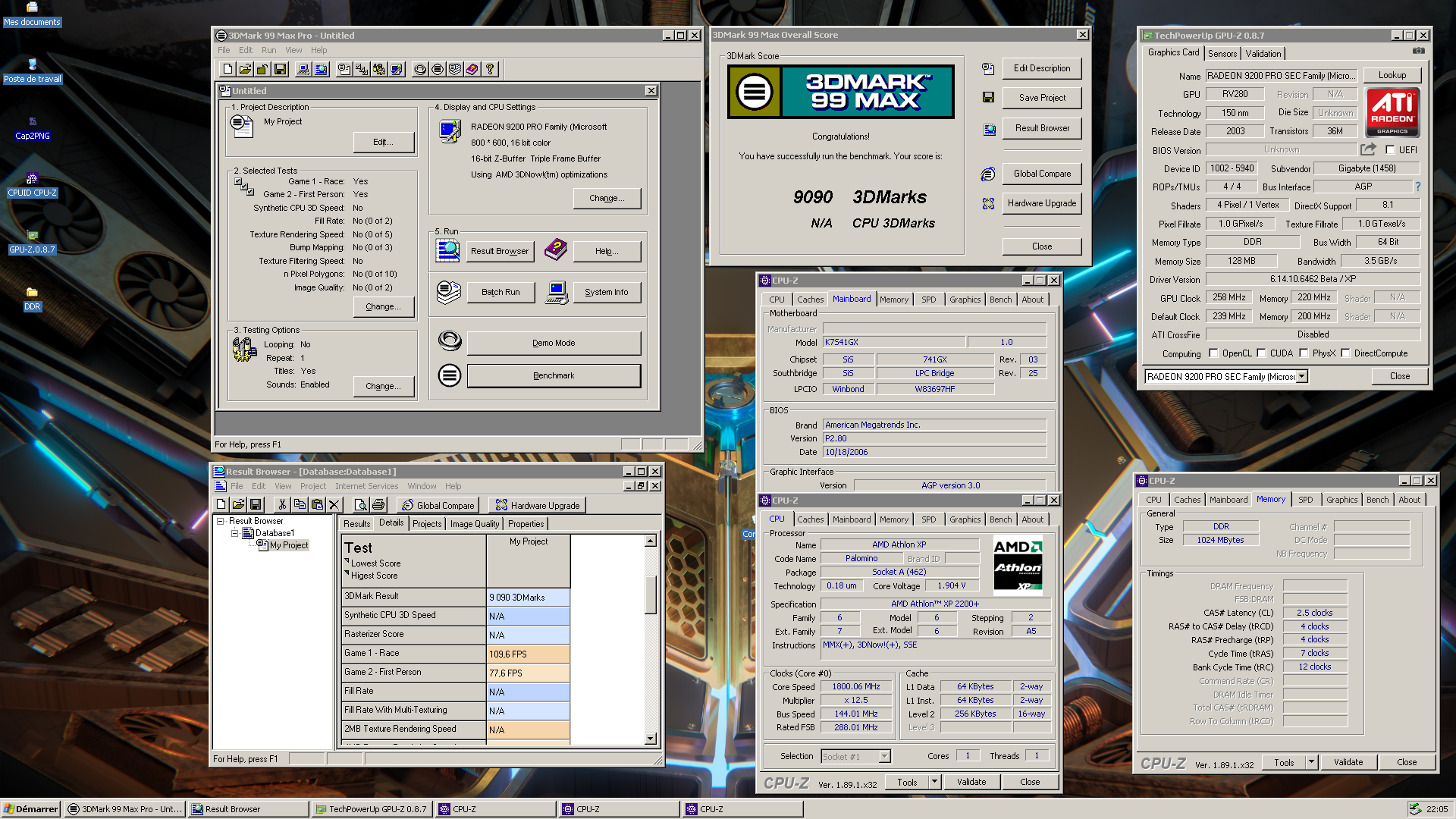Collapse the Result Browser tree root node

[x=221, y=521]
